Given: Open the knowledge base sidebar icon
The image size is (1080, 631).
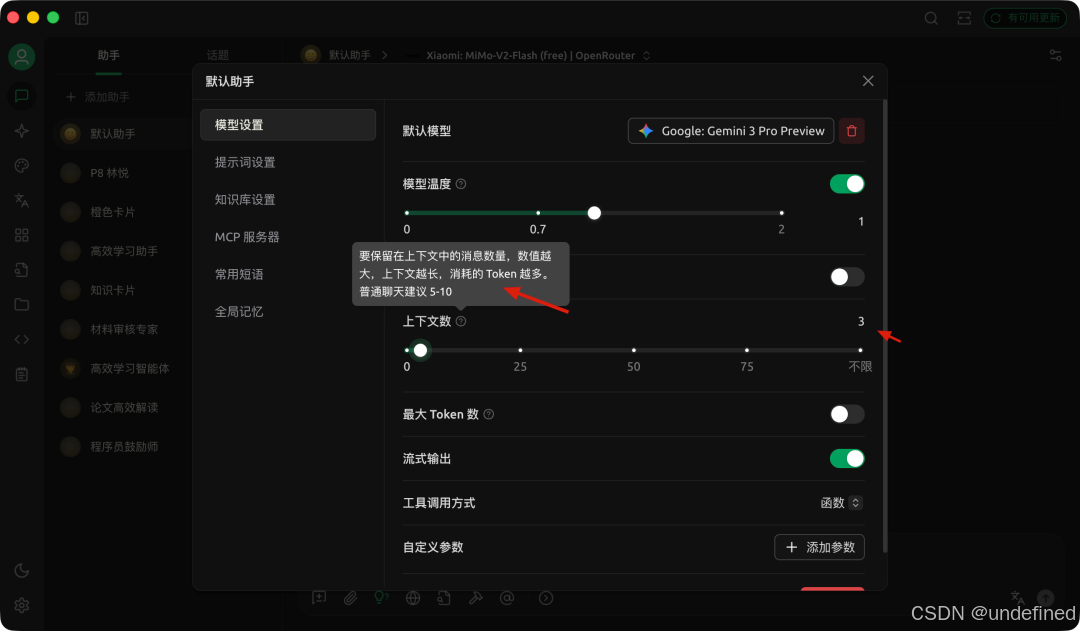Looking at the screenshot, I should pos(21,270).
